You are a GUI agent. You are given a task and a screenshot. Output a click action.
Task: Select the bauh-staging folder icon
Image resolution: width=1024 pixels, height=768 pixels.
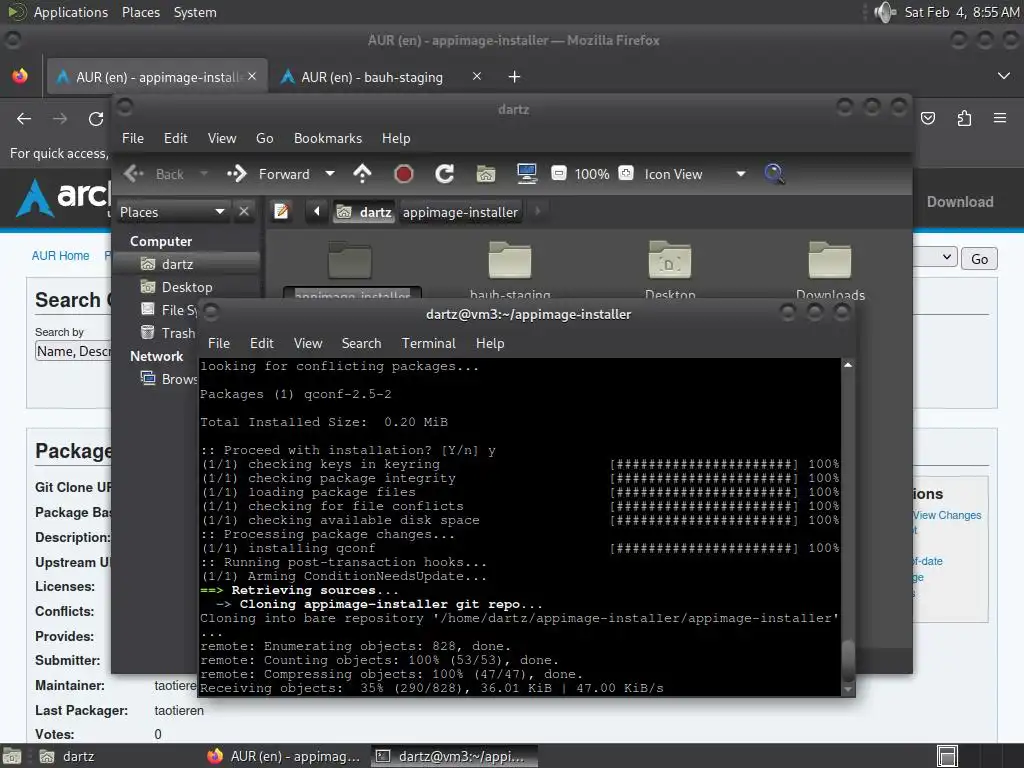click(510, 260)
